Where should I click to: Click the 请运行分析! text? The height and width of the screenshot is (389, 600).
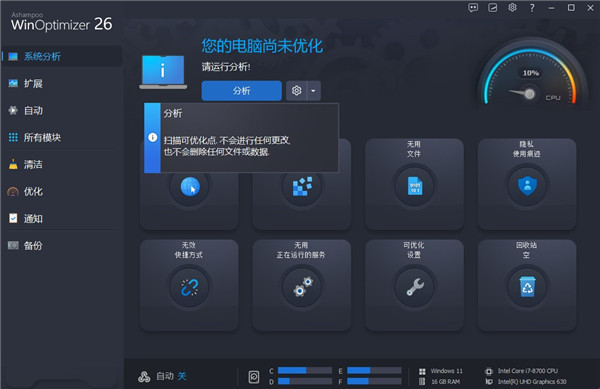coord(226,67)
